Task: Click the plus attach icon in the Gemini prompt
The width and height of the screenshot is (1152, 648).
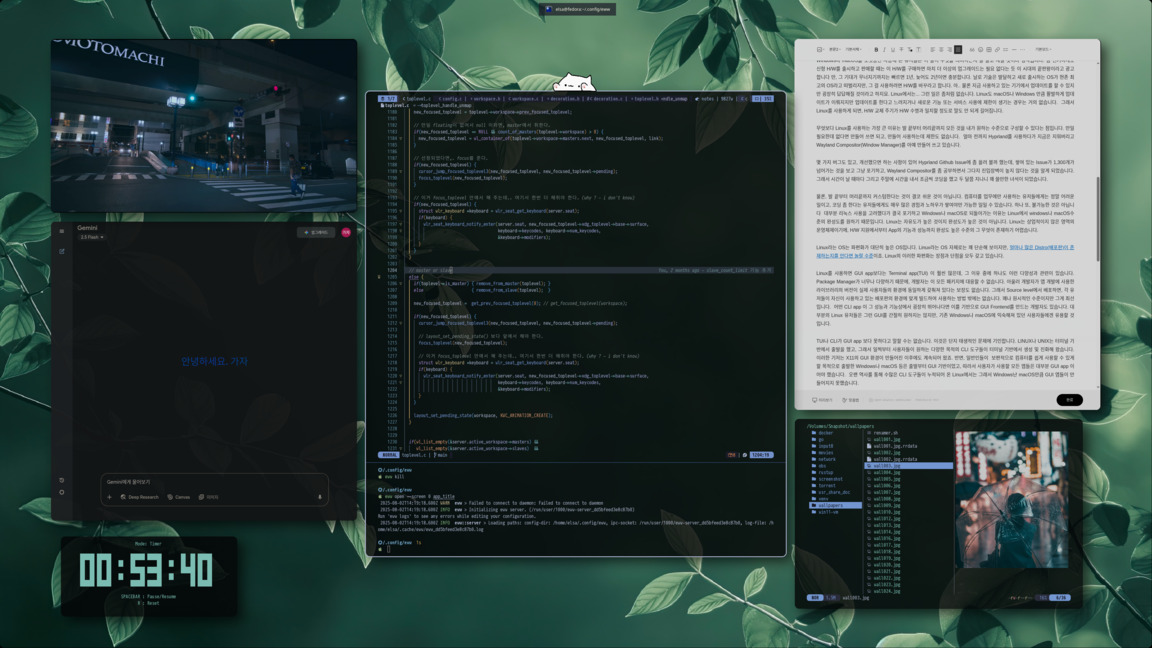Action: (x=109, y=497)
